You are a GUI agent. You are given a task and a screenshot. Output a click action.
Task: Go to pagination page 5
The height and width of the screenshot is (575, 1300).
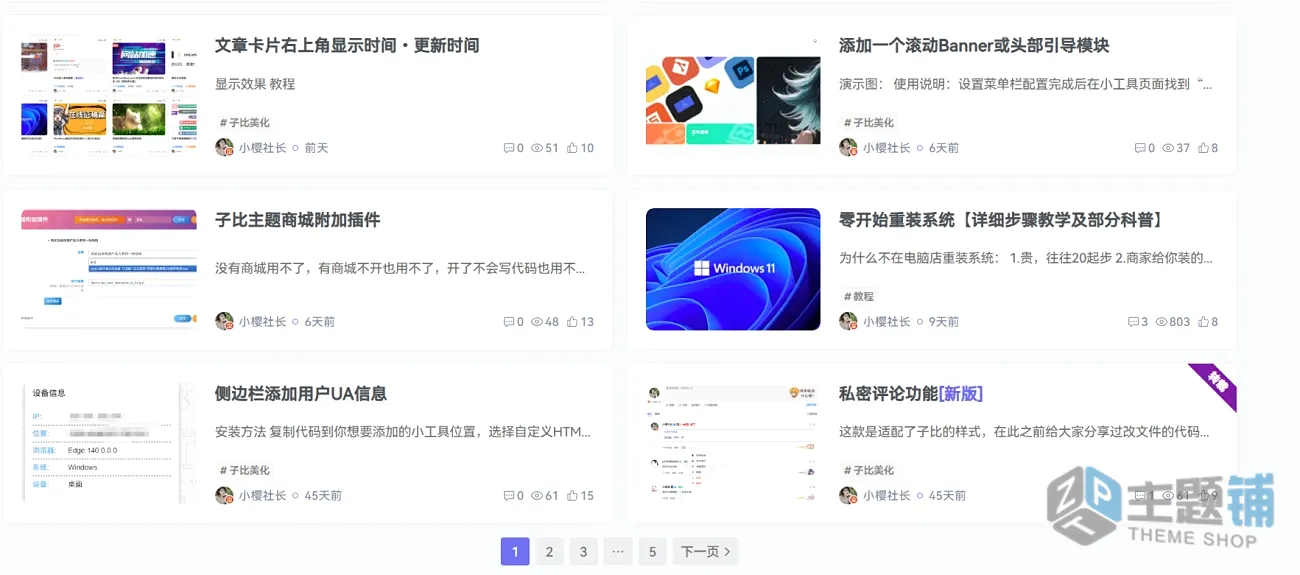652,551
